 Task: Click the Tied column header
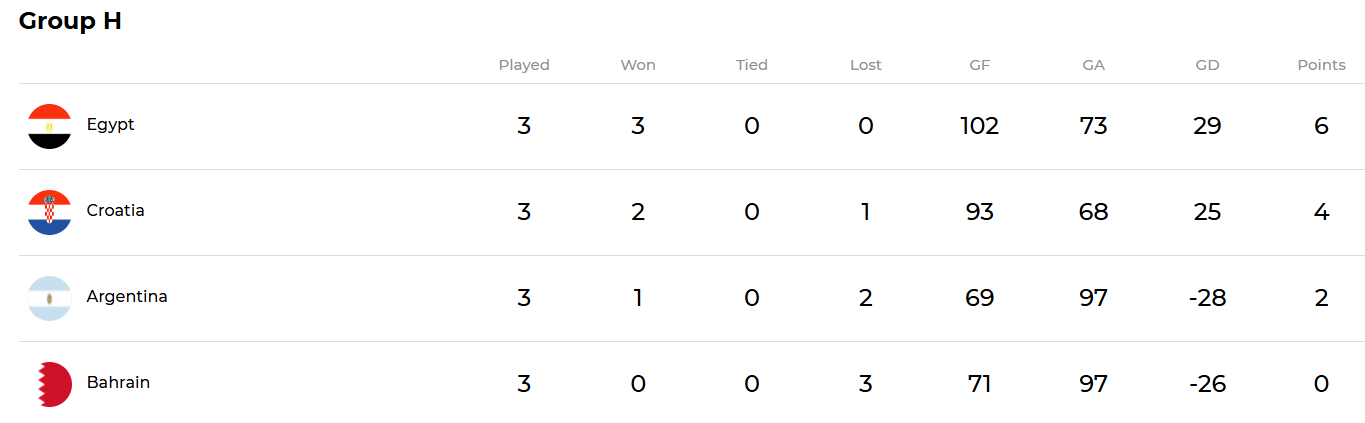tap(752, 65)
